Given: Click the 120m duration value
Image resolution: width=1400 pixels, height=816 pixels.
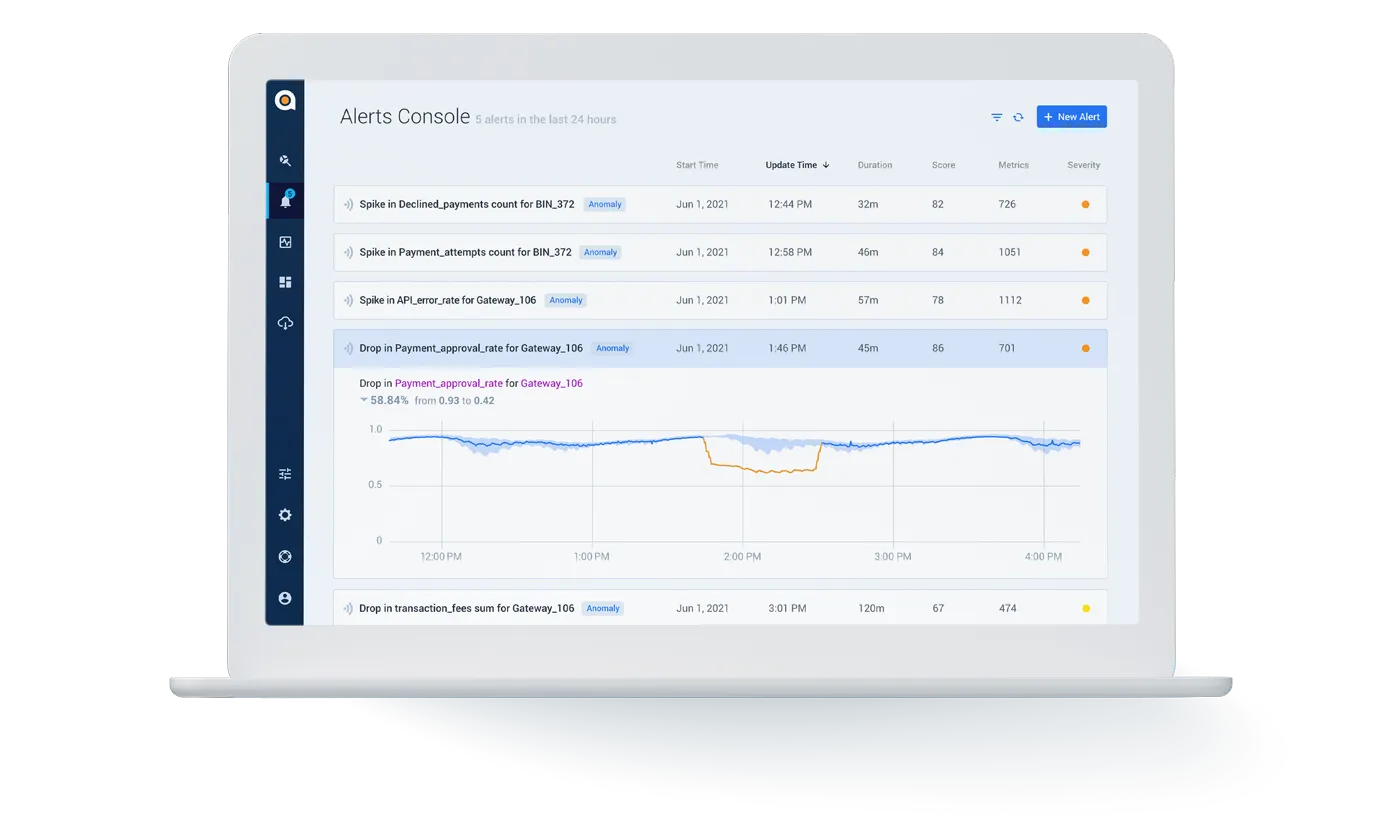Looking at the screenshot, I should pos(871,608).
